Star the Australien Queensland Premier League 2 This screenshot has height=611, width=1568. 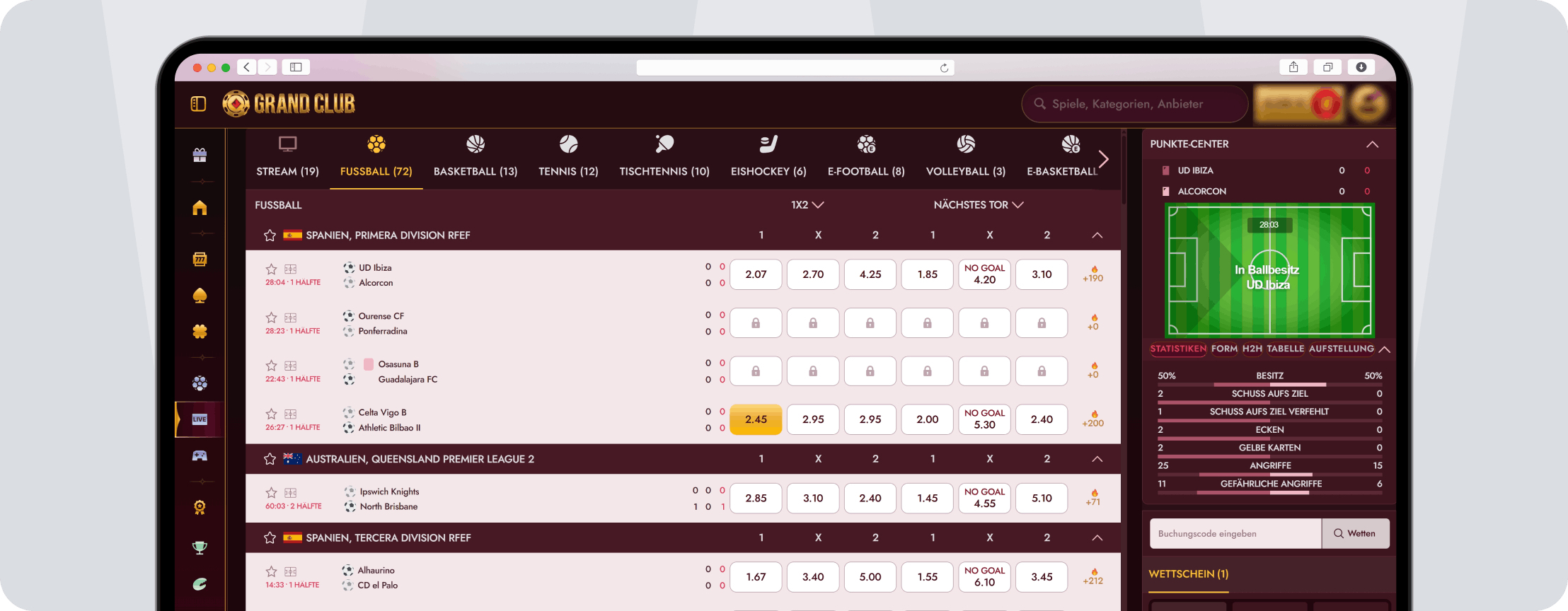point(270,459)
